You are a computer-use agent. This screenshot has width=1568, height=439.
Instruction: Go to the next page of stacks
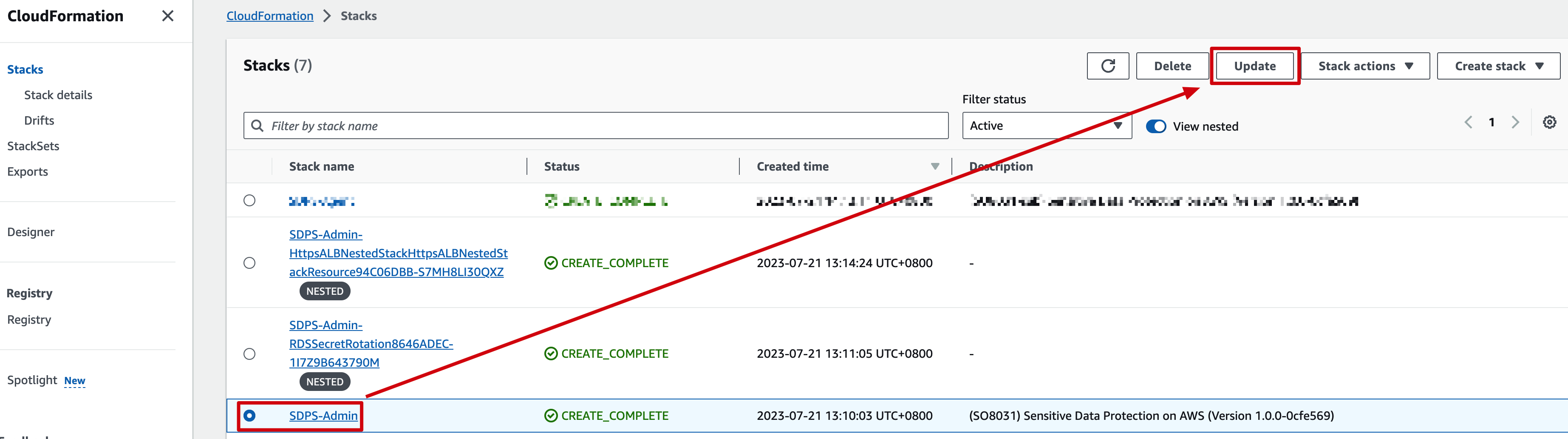(x=1515, y=123)
